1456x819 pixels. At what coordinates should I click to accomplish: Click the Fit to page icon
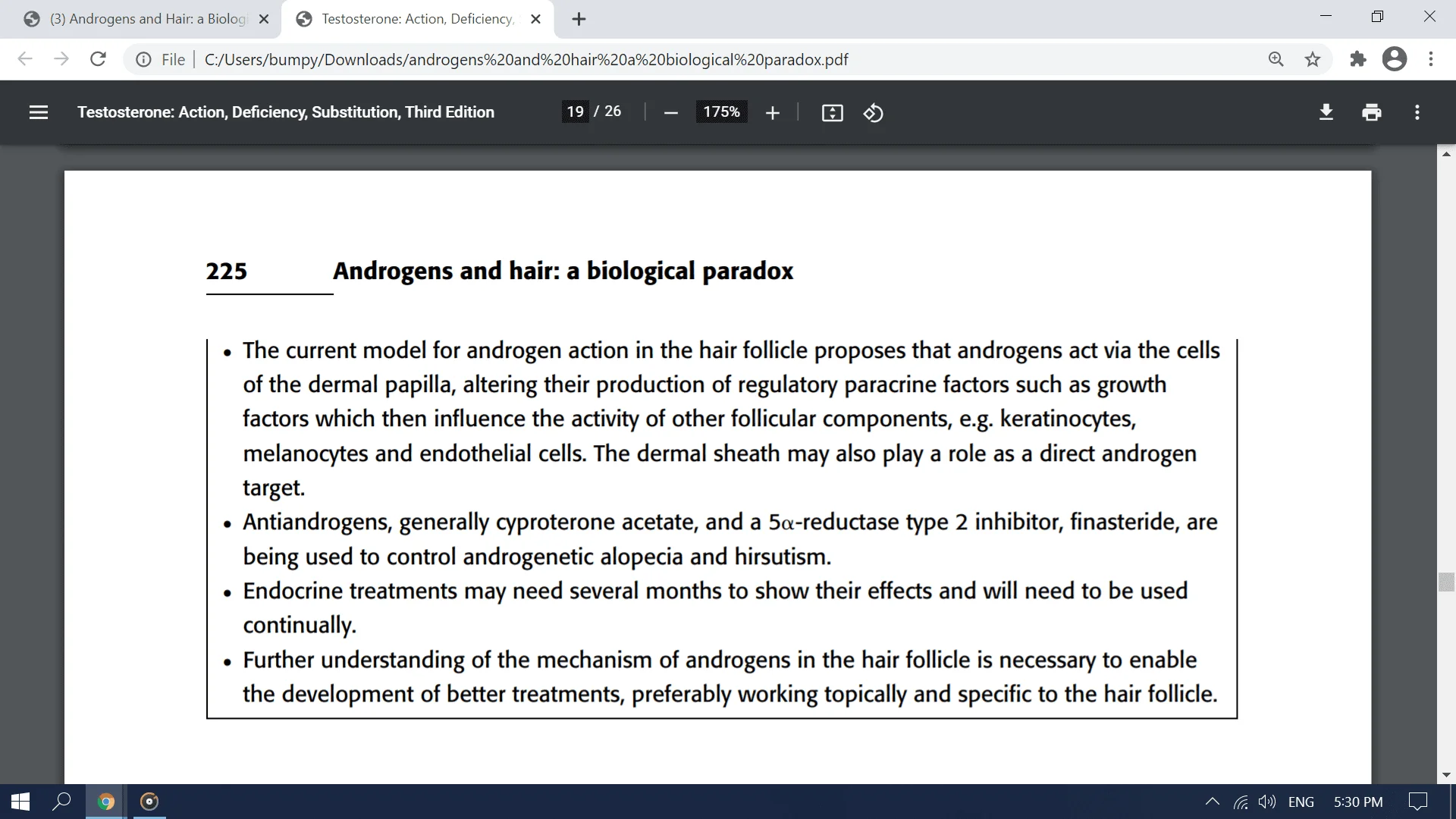point(832,113)
